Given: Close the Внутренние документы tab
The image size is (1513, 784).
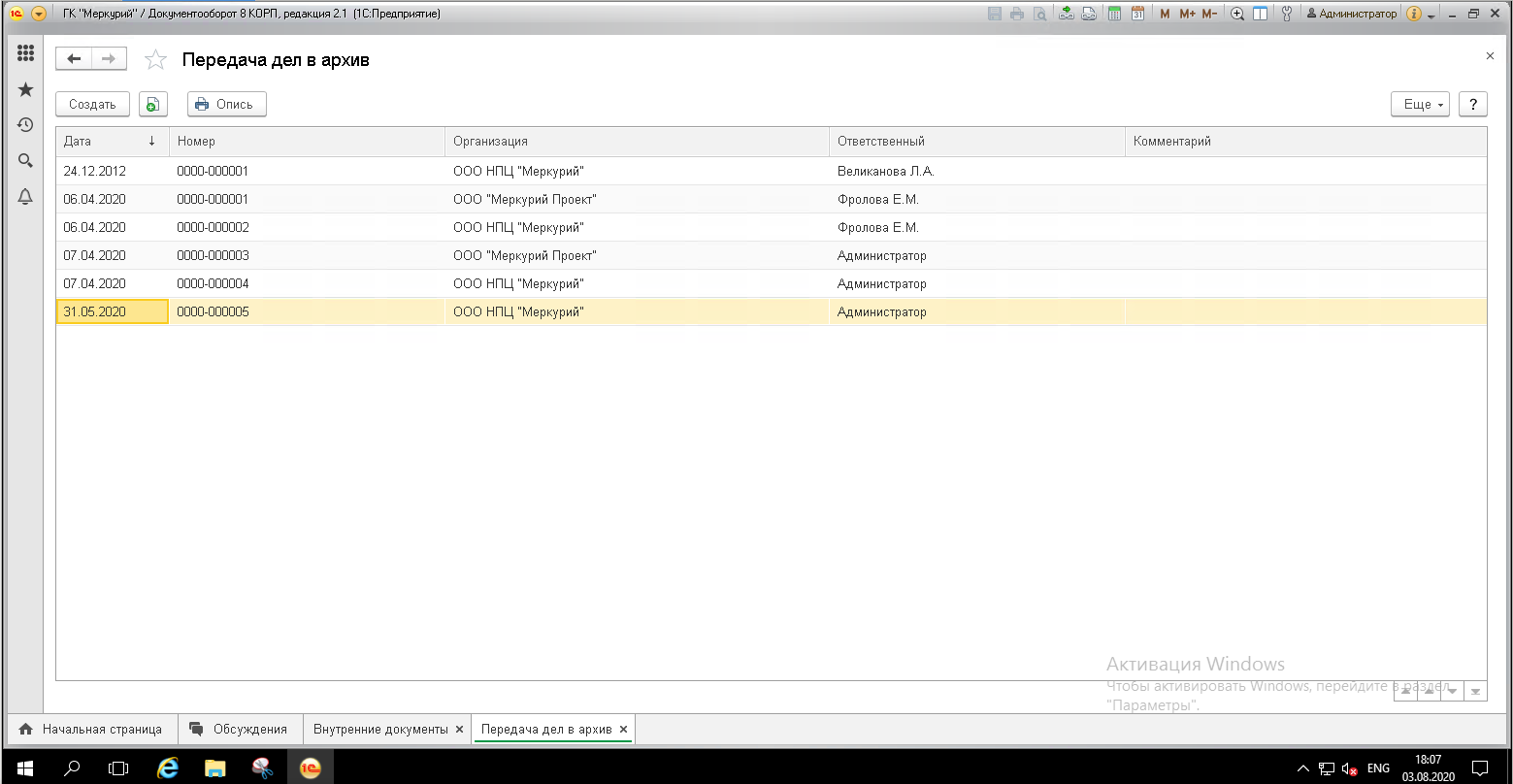Looking at the screenshot, I should [x=459, y=729].
